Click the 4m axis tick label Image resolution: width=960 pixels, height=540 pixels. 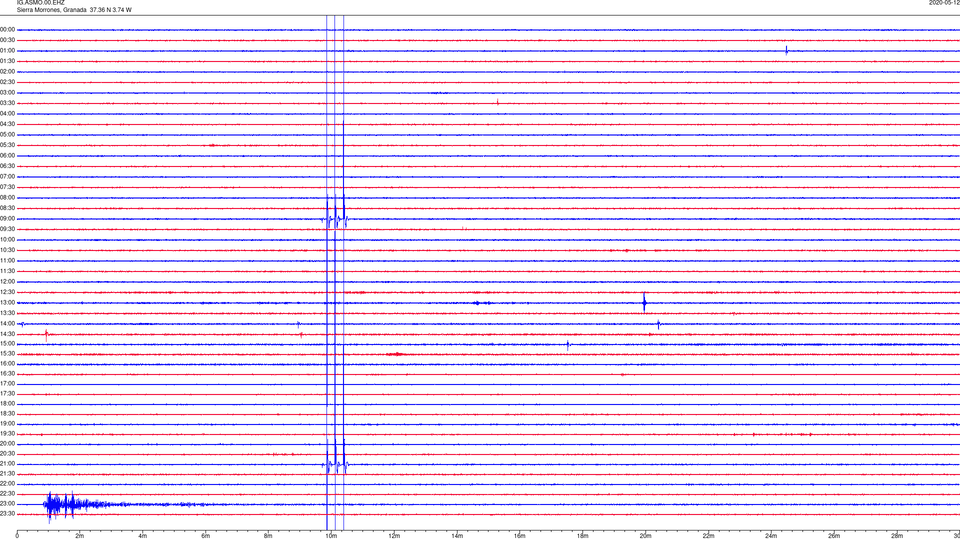(x=143, y=536)
